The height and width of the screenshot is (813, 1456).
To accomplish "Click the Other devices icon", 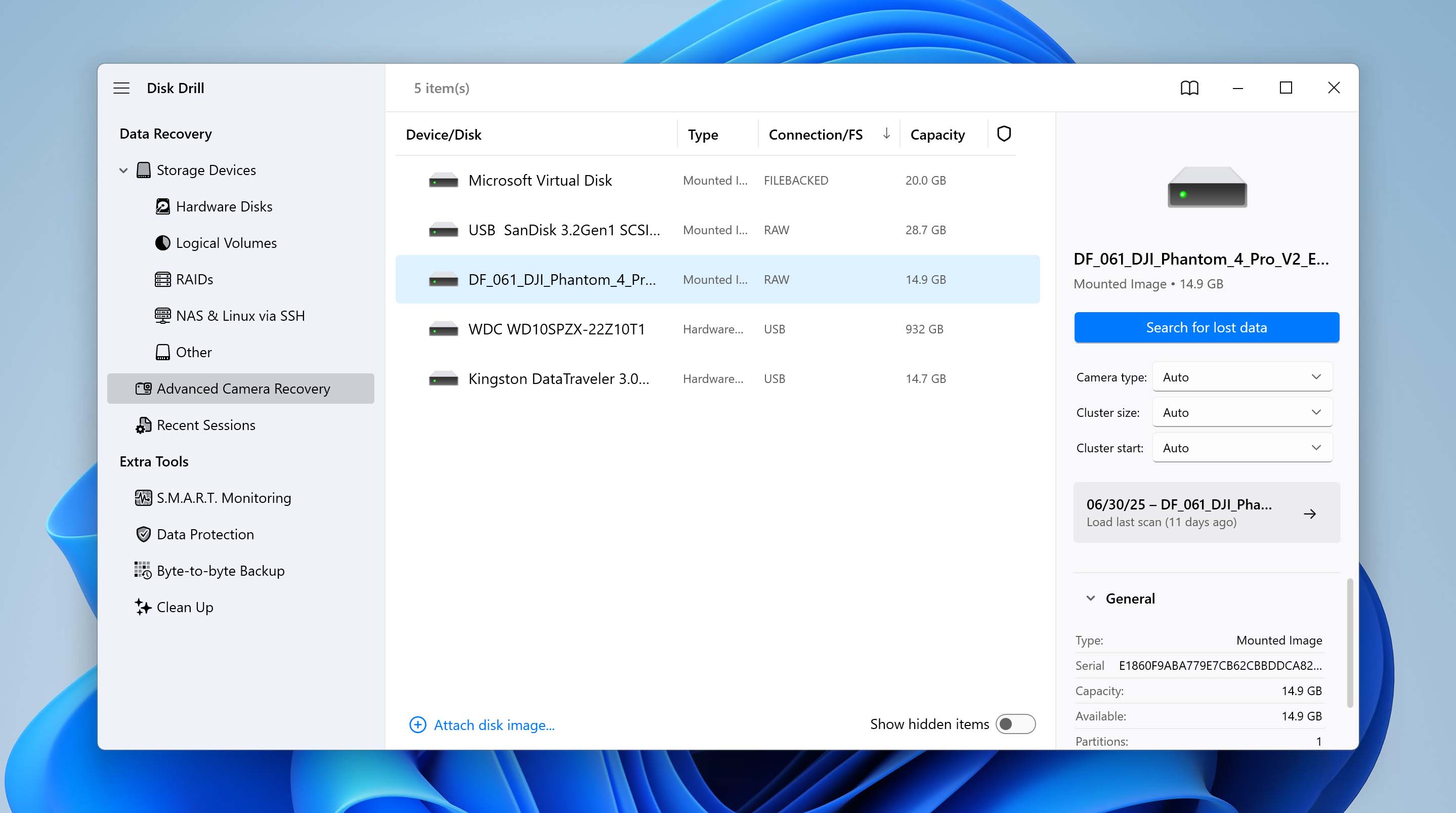I will [x=163, y=352].
